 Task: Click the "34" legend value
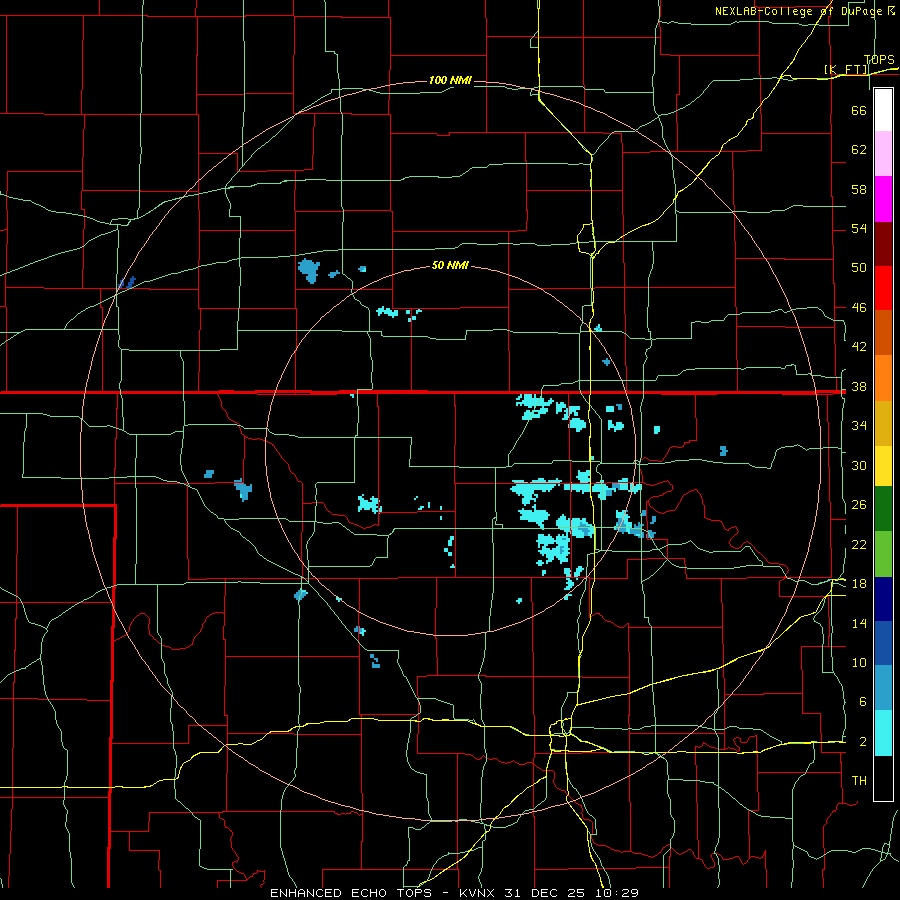click(859, 426)
